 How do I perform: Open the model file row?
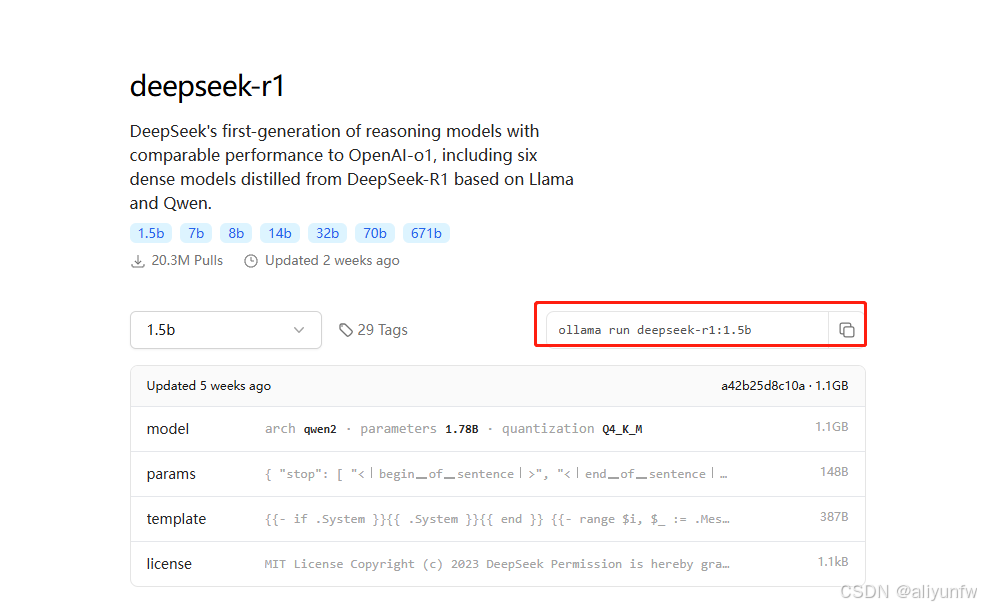(498, 429)
